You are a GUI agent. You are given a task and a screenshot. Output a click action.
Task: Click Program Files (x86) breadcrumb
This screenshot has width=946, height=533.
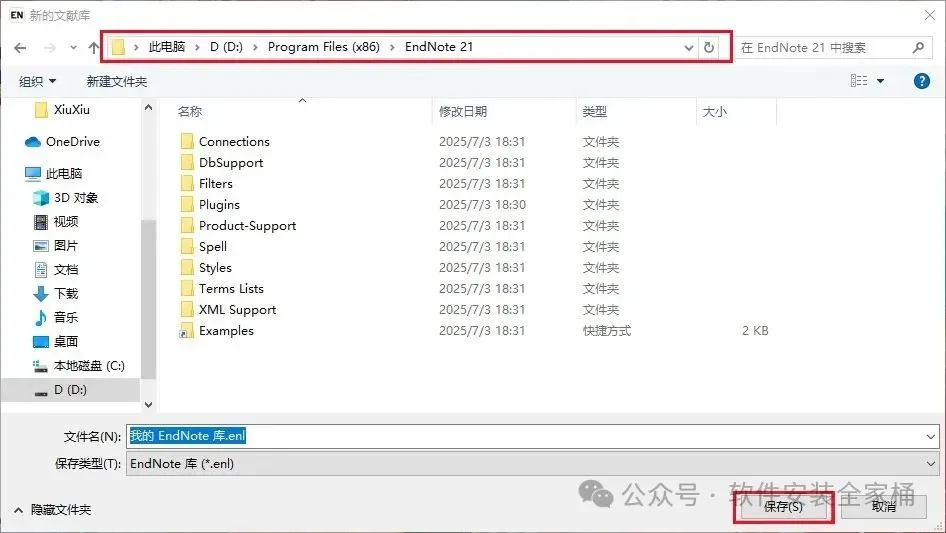324,47
